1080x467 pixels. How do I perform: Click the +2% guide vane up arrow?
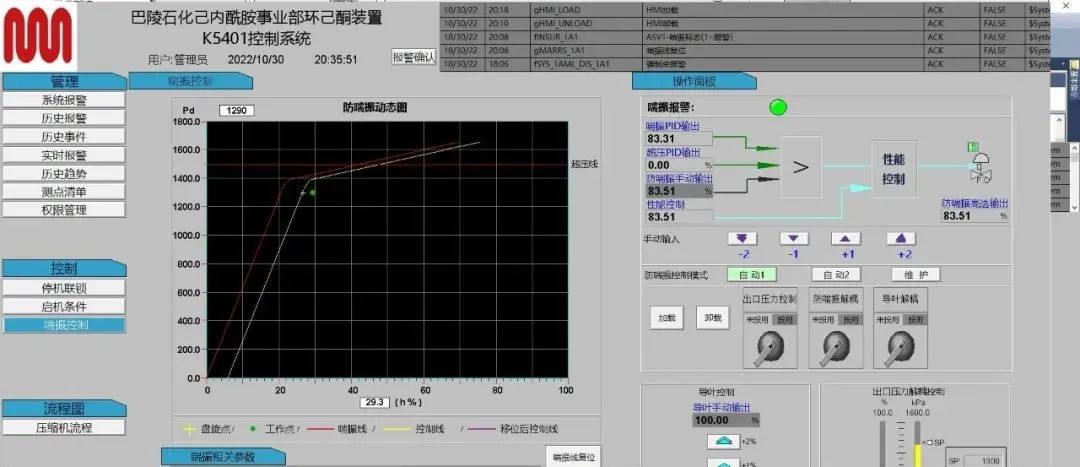719,441
